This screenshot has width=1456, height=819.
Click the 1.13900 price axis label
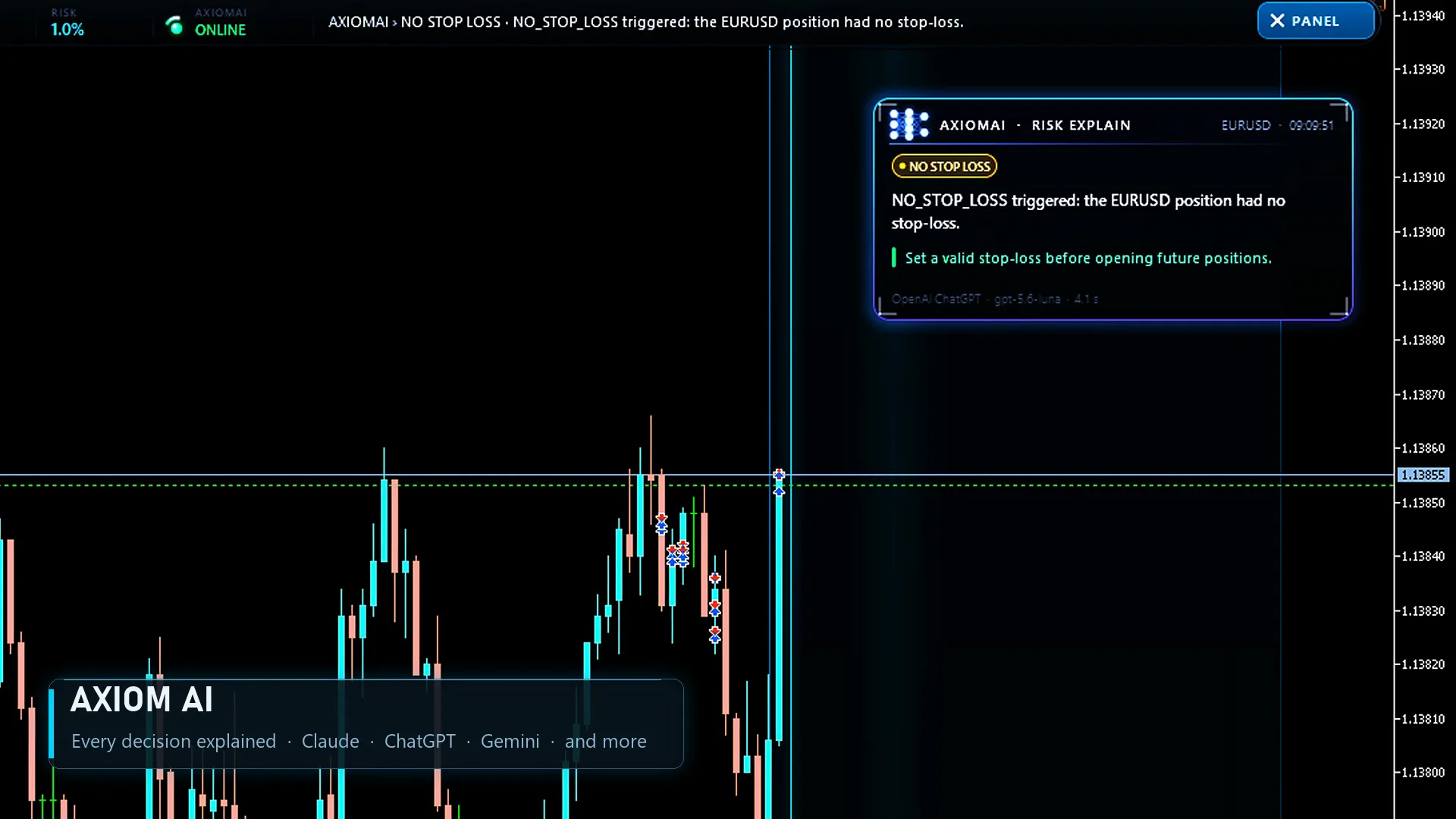coord(1423,232)
